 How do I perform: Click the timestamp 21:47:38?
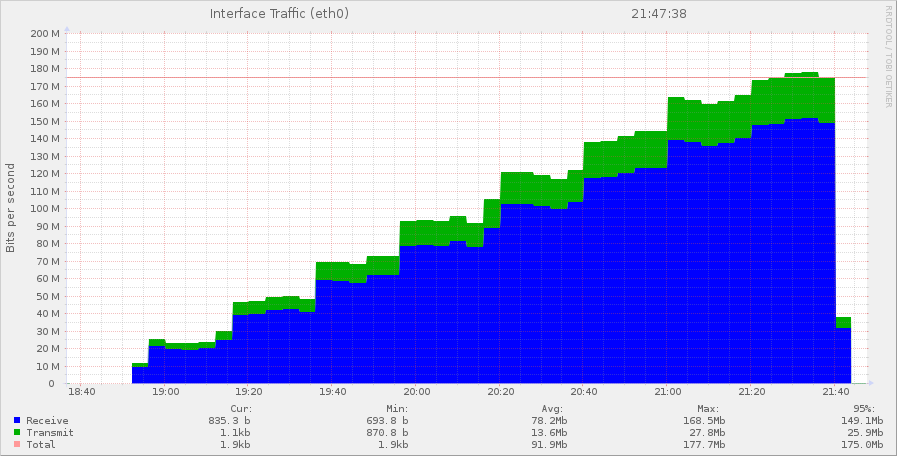pyautogui.click(x=659, y=14)
